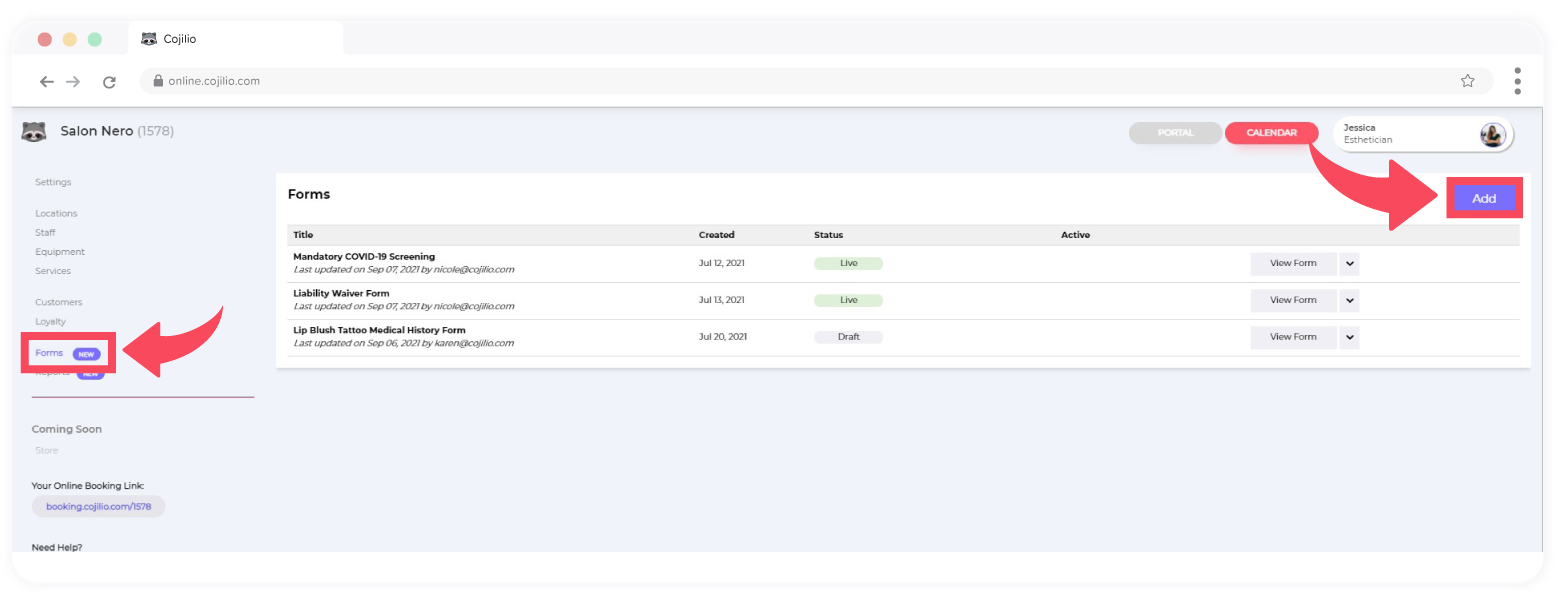1565x609 pixels.
Task: Toggle the Live status on Mandatory COVID-19 Screening
Action: coord(848,263)
